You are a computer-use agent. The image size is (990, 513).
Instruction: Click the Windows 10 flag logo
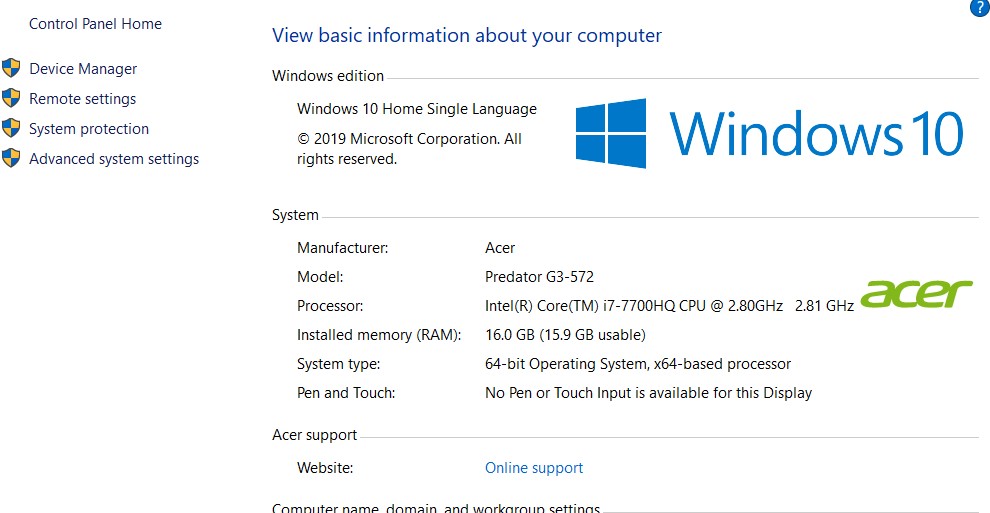coord(611,133)
